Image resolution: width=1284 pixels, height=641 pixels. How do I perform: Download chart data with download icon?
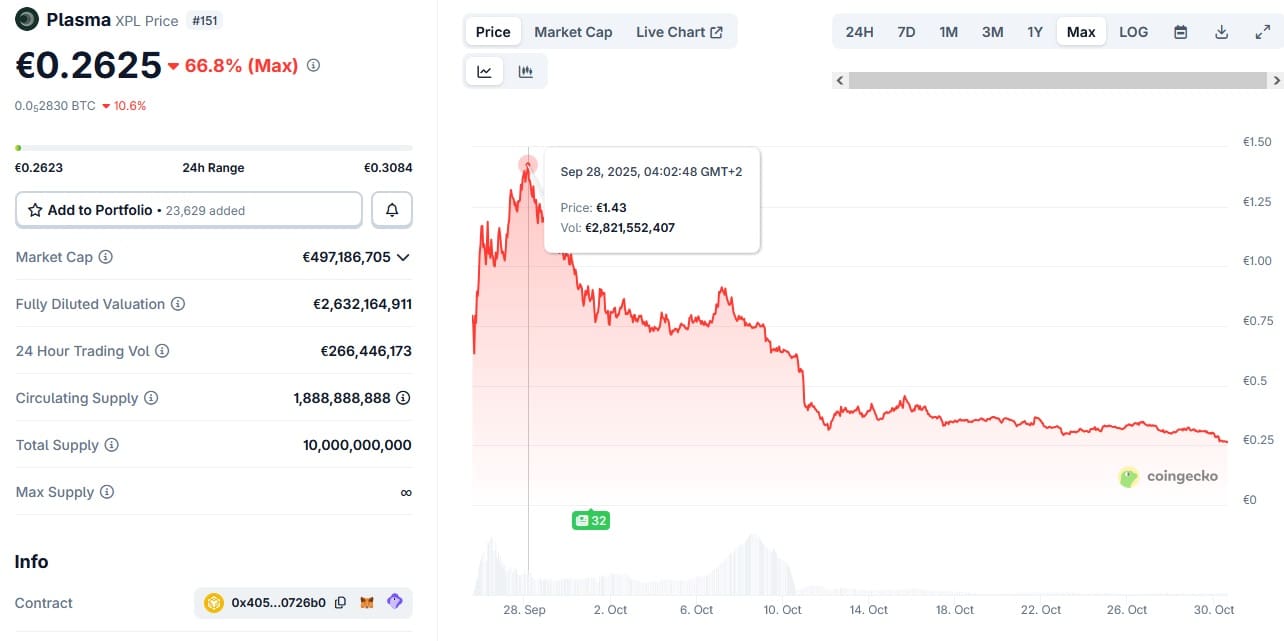point(1221,32)
